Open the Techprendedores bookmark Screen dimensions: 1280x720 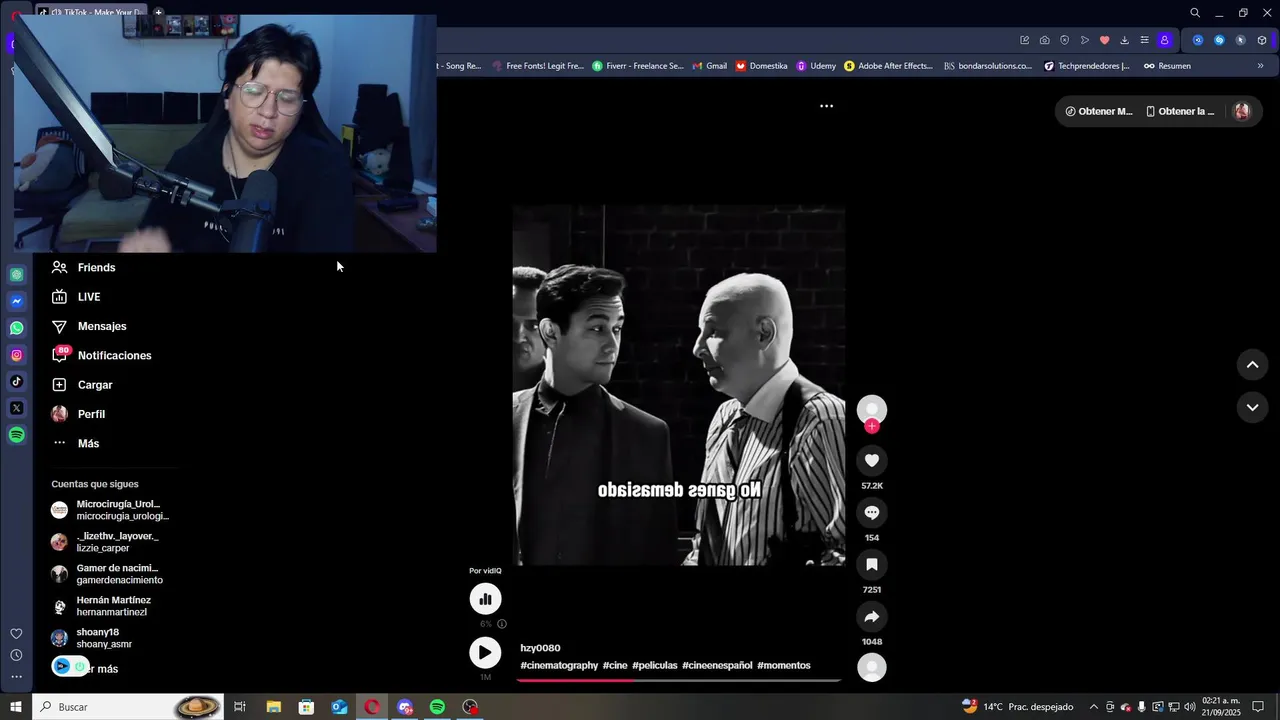point(1086,66)
